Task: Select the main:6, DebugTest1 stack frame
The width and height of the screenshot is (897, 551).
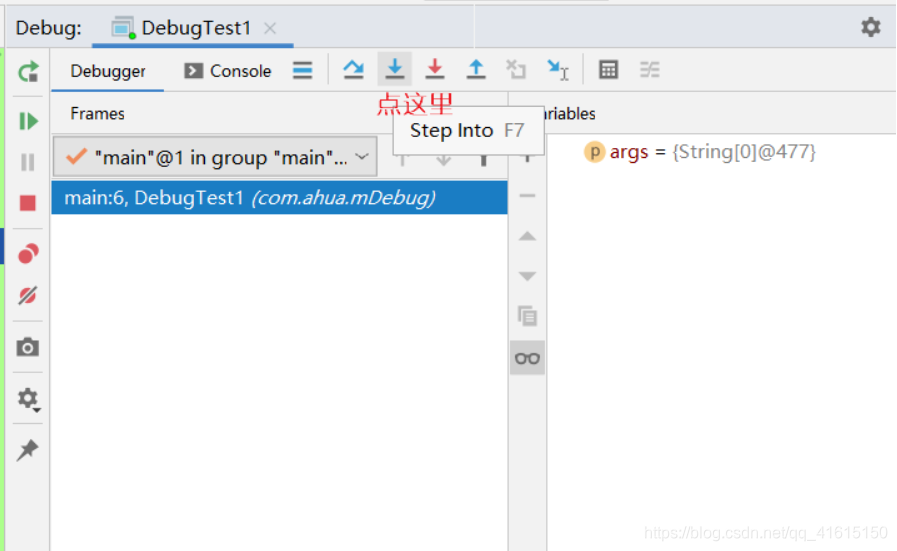Action: pos(279,198)
